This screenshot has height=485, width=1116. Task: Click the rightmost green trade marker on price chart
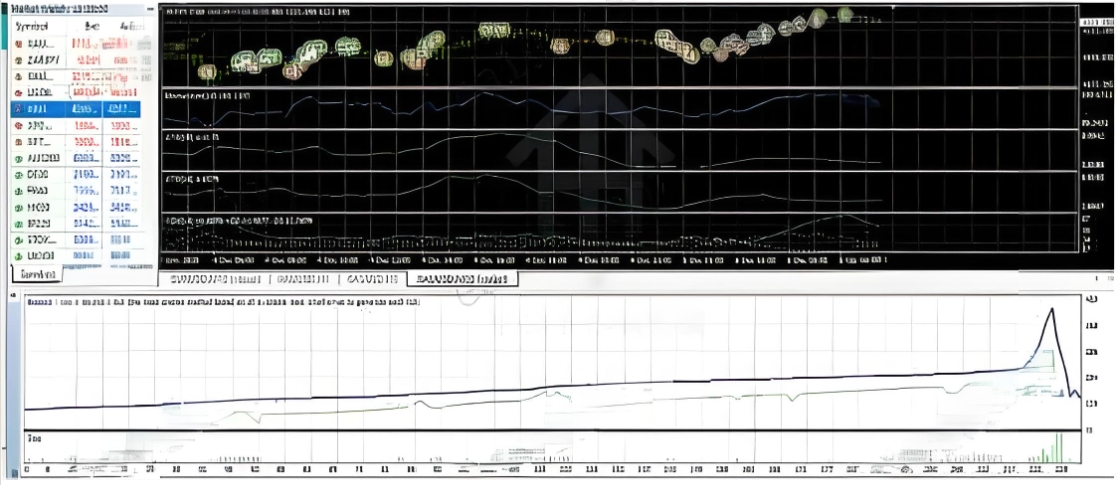(845, 14)
